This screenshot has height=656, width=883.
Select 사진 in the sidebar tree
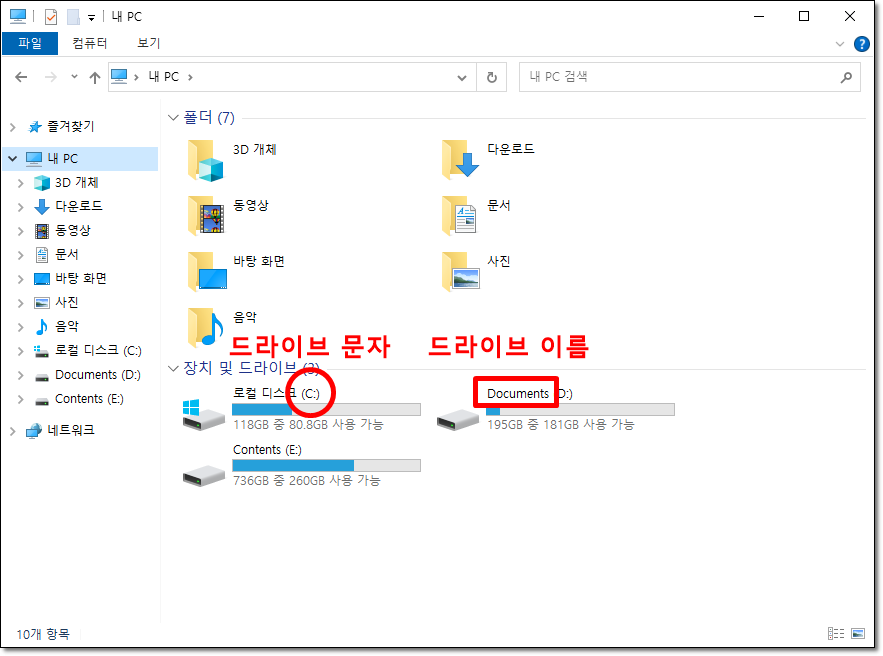pyautogui.click(x=66, y=302)
